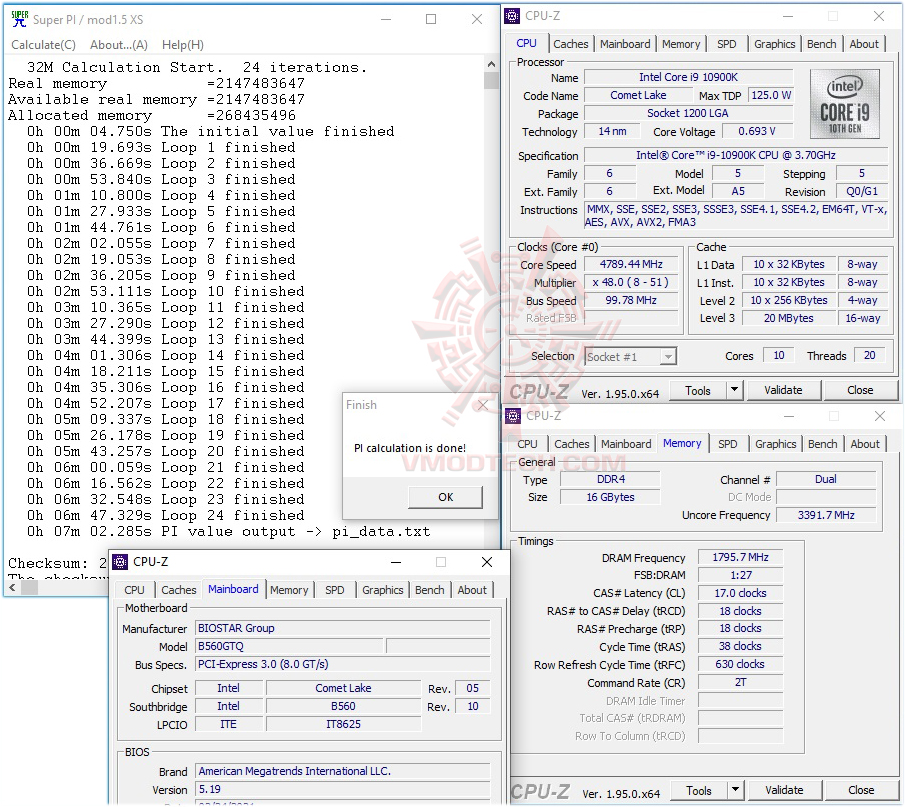Switch to Graphics tab in top CPU-Z window
This screenshot has height=807, width=905.
(x=775, y=44)
